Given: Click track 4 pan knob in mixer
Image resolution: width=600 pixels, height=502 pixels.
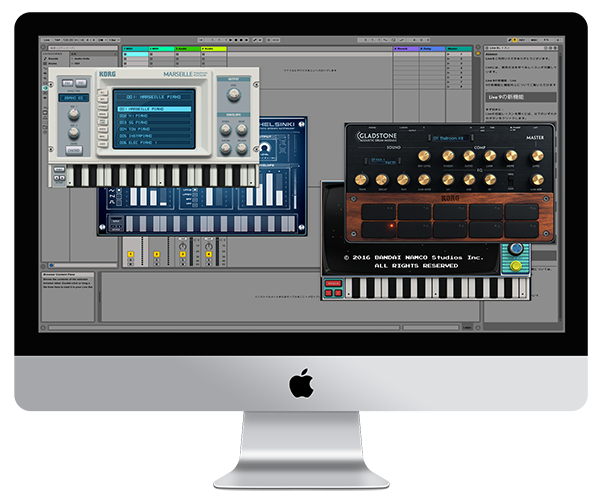Looking at the screenshot, I should pyautogui.click(x=209, y=246).
